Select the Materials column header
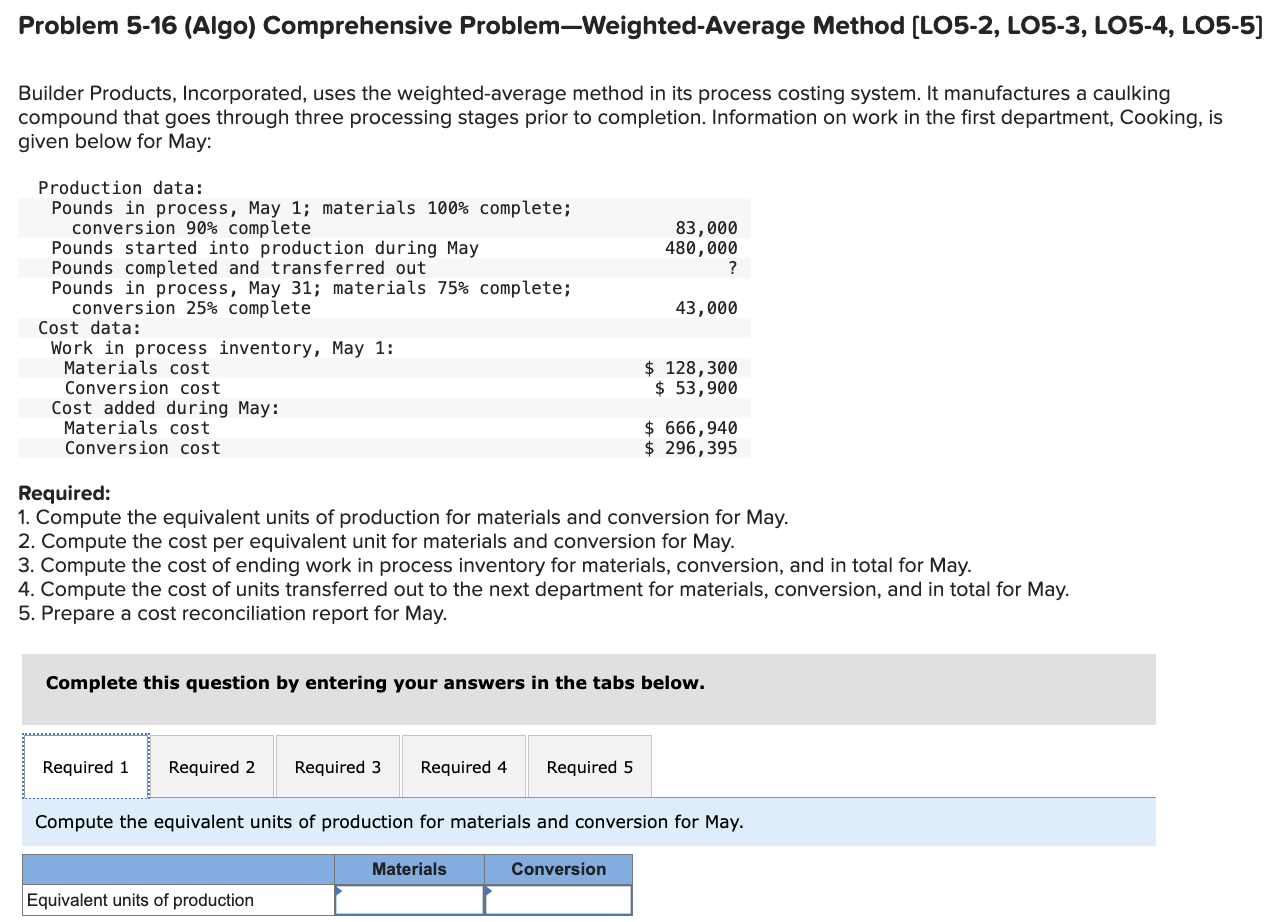The image size is (1276, 922). click(x=408, y=868)
